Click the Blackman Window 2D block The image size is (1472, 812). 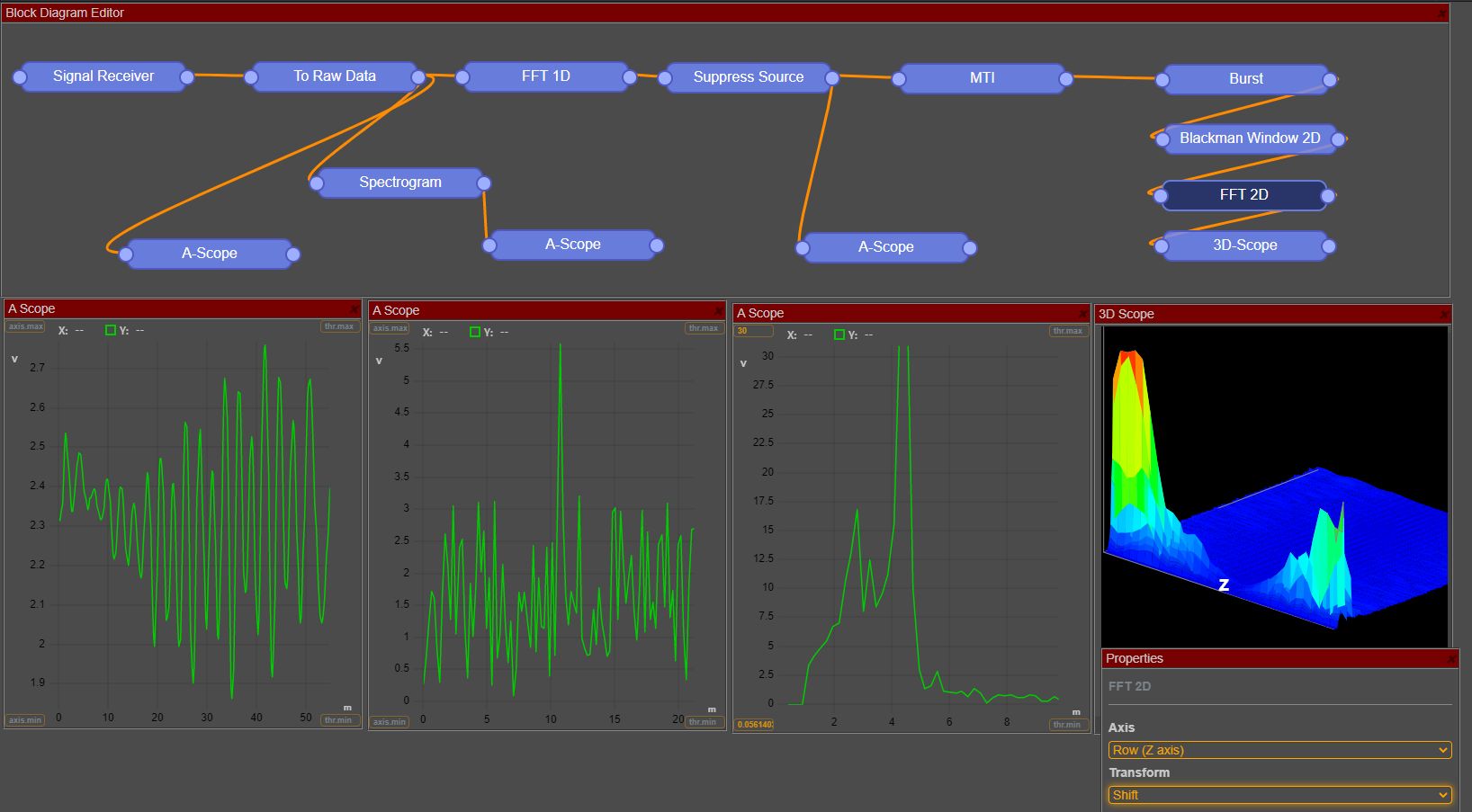(1249, 138)
